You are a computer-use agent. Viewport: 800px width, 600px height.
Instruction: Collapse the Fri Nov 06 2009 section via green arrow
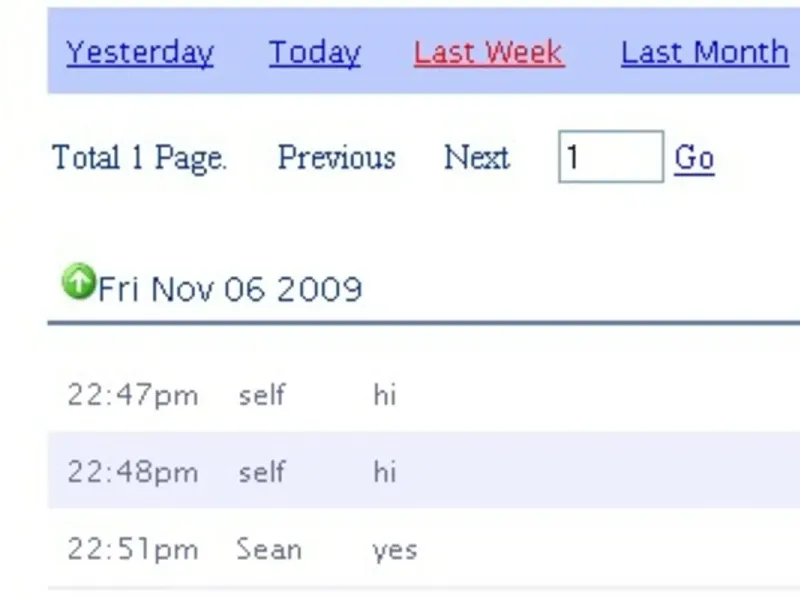click(x=77, y=282)
